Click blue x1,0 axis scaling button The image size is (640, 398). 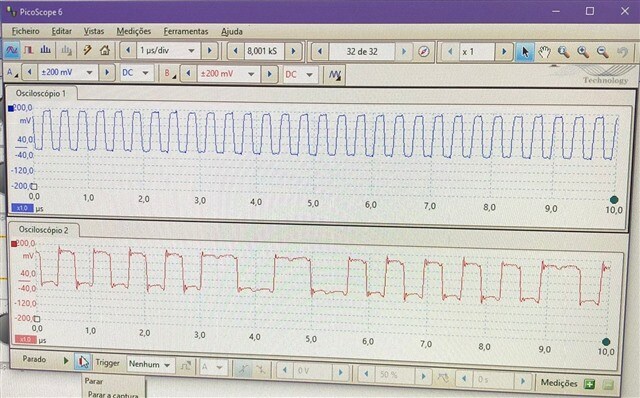click(x=22, y=208)
